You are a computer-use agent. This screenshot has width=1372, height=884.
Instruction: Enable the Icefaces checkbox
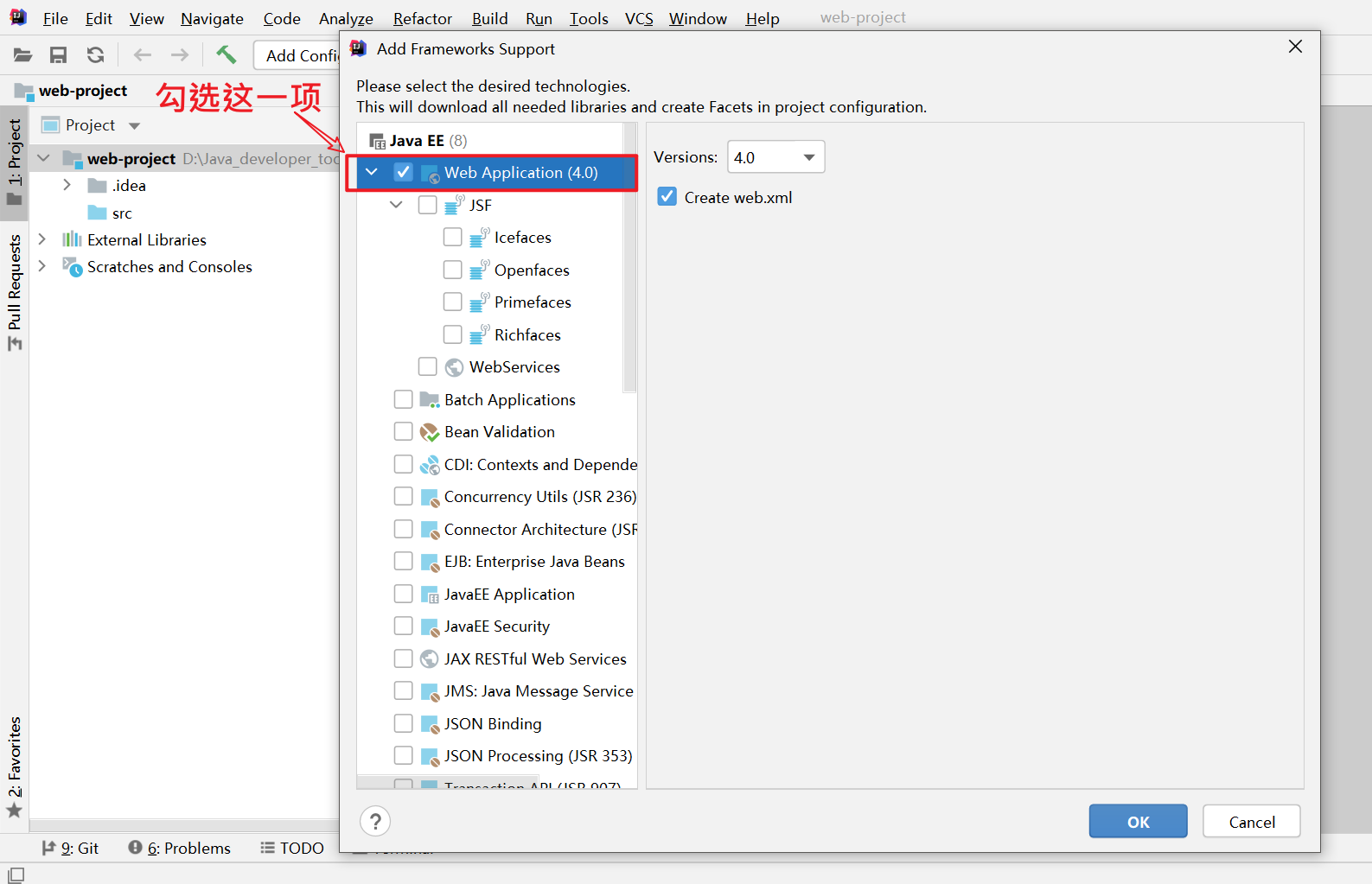tap(452, 237)
